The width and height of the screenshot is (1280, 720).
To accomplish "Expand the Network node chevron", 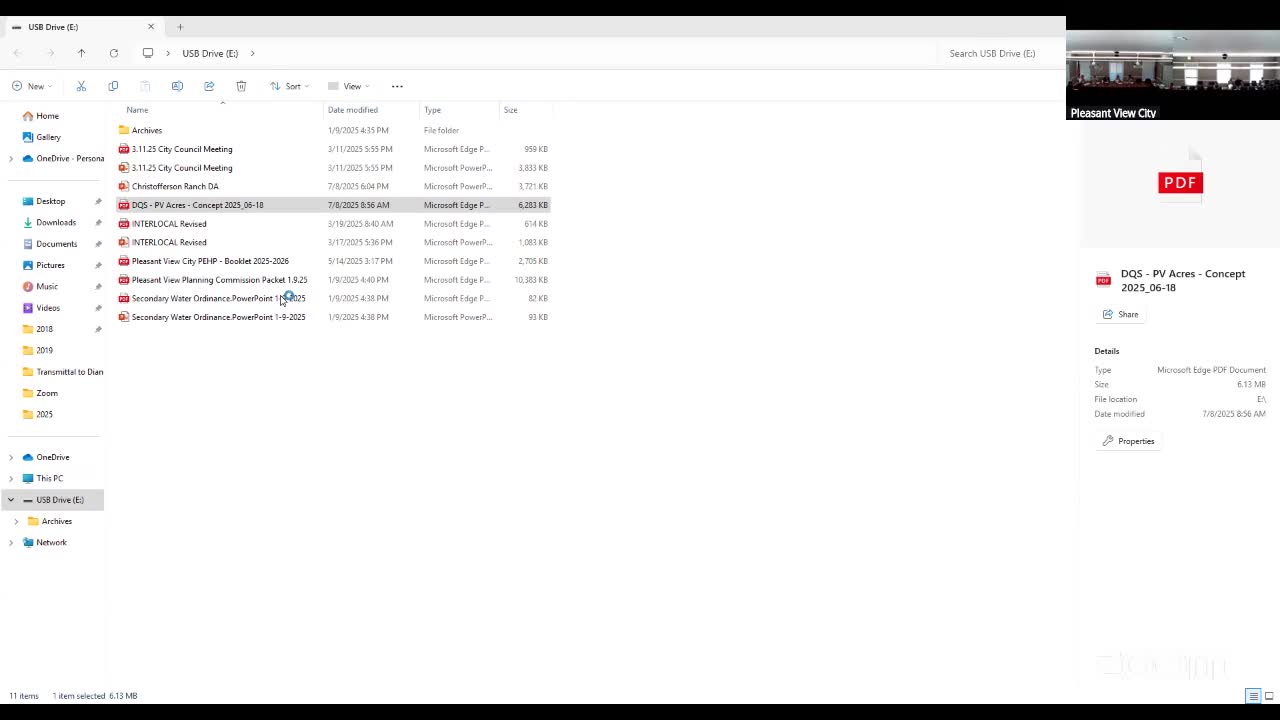I will point(11,542).
